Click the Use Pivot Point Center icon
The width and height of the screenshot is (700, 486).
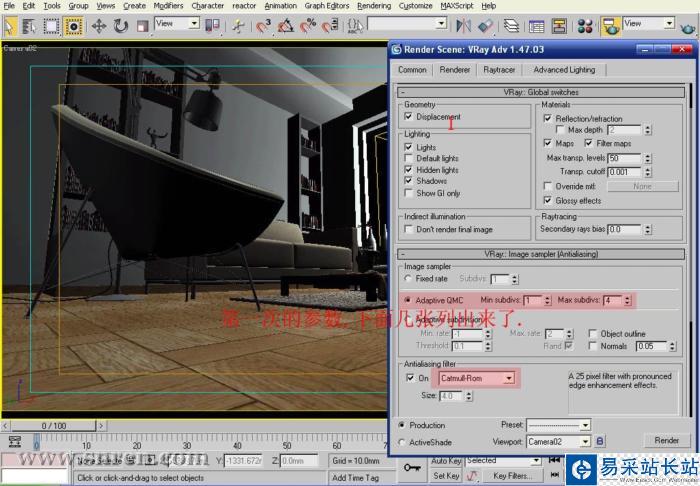pyautogui.click(x=212, y=26)
